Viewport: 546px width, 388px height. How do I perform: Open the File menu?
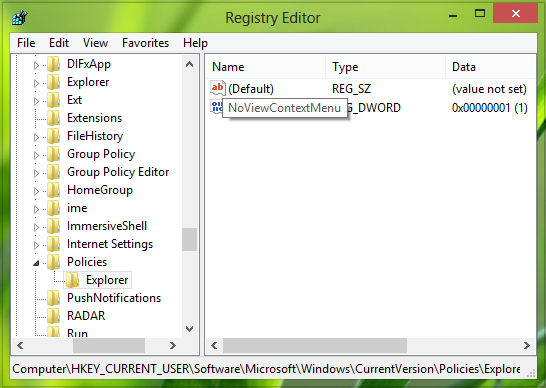[x=26, y=43]
